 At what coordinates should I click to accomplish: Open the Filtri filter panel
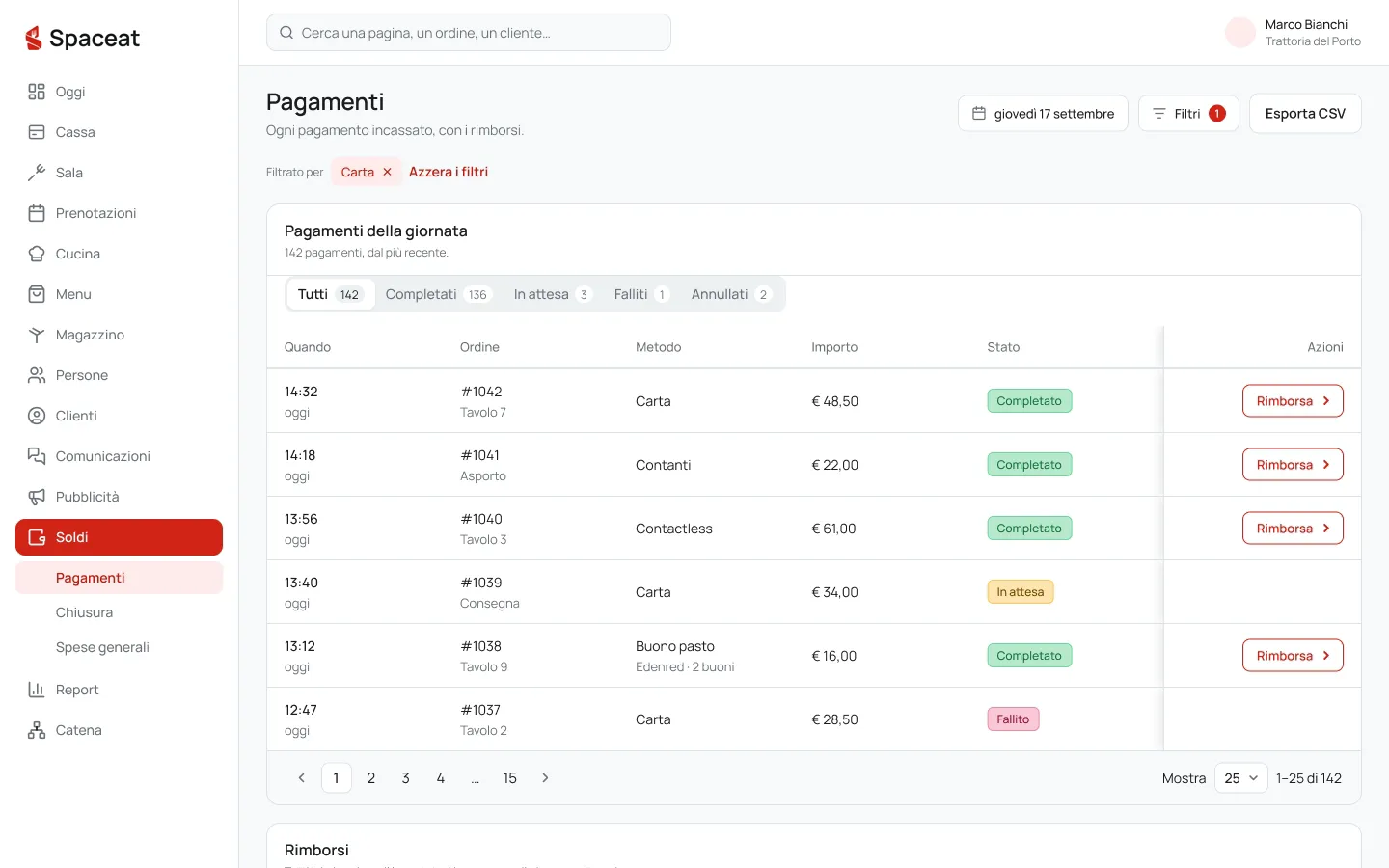pyautogui.click(x=1188, y=114)
